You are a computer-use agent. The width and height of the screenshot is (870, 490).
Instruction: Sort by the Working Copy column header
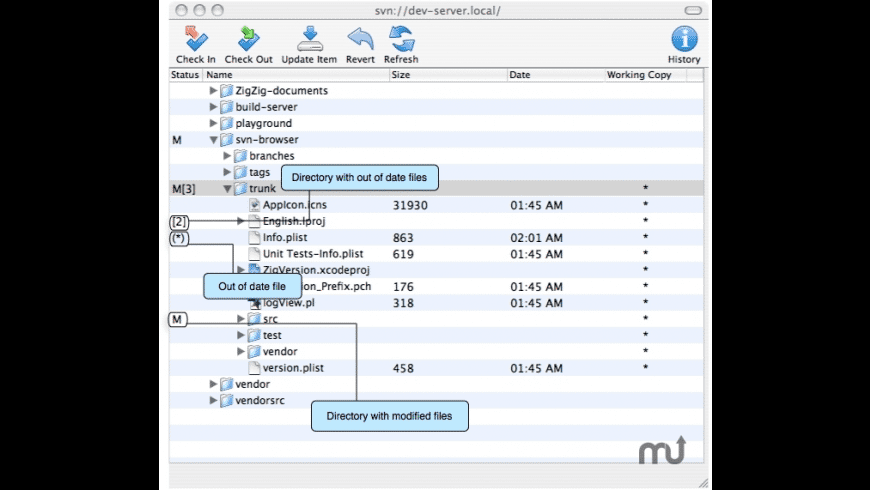(x=646, y=75)
